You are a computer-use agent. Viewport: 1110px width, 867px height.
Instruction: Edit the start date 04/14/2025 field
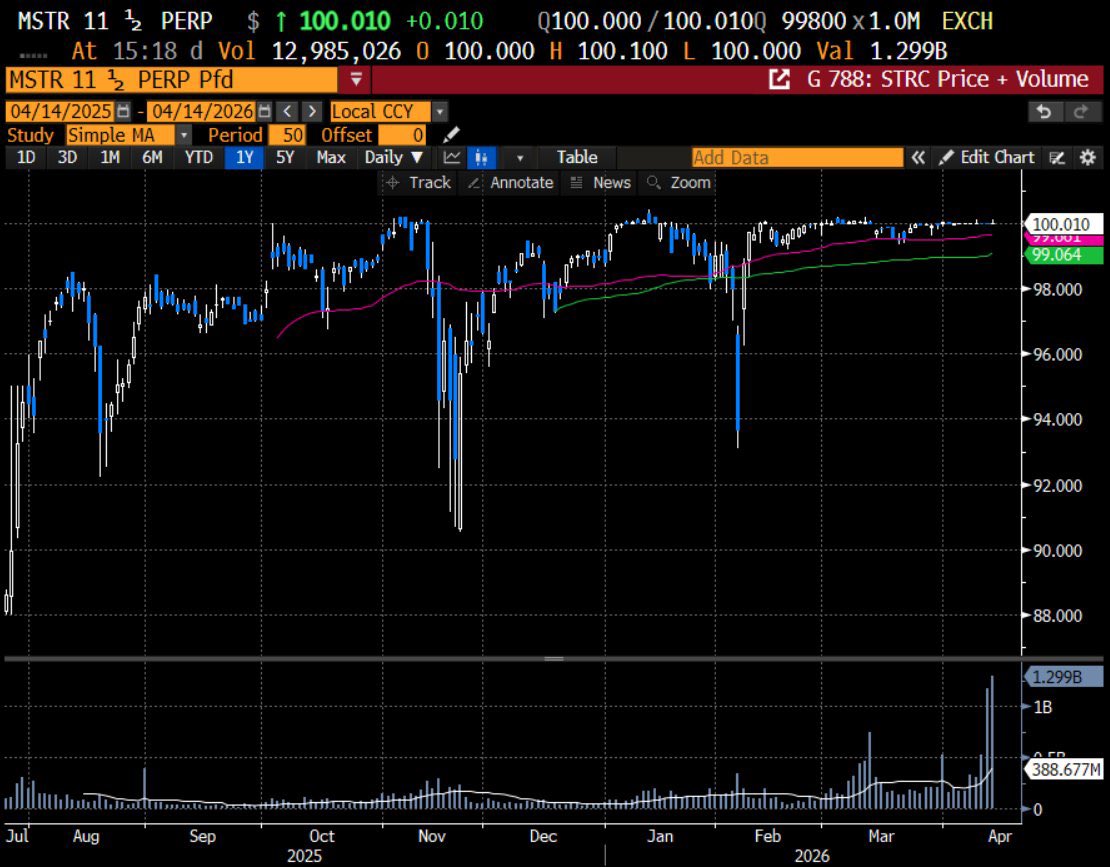pyautogui.click(x=60, y=112)
